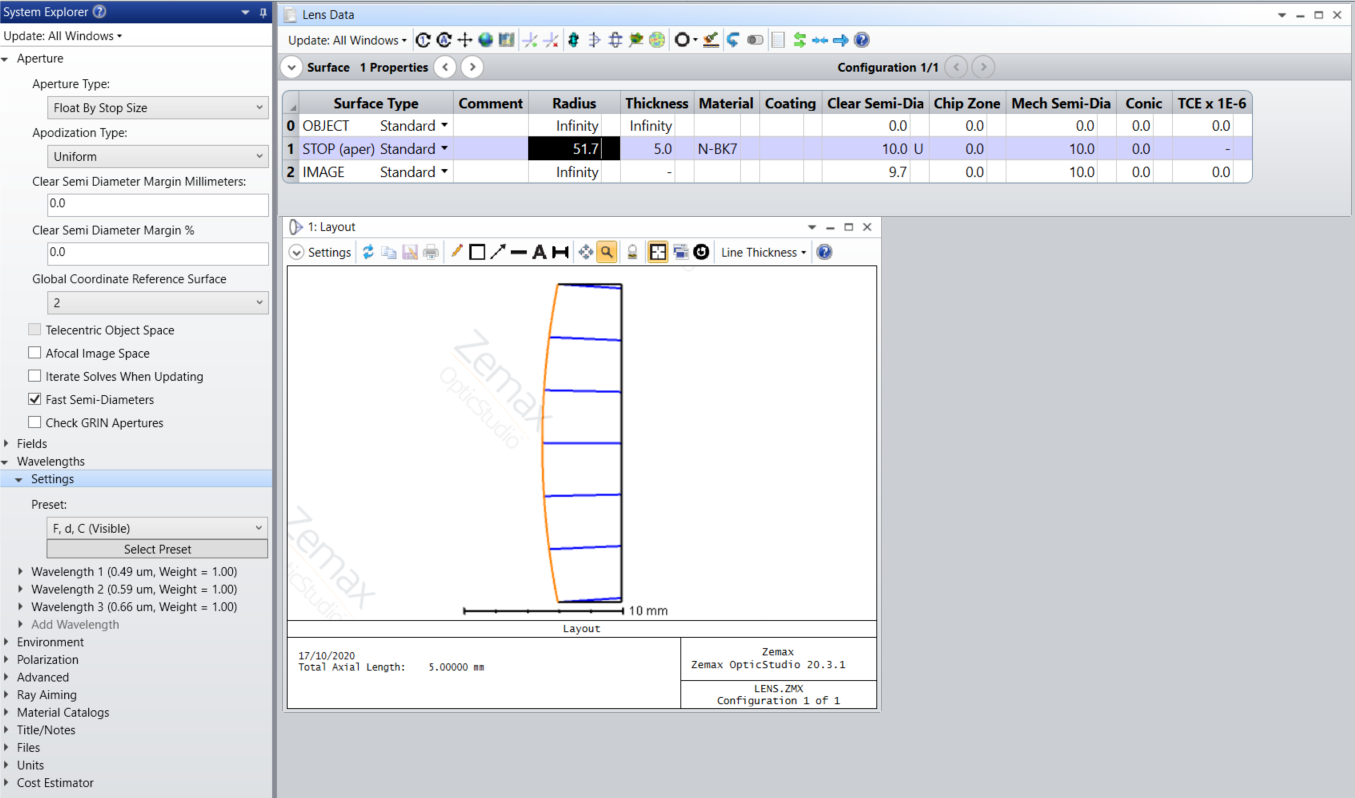Click Add Wavelength entry
This screenshot has width=1355, height=798.
click(75, 625)
